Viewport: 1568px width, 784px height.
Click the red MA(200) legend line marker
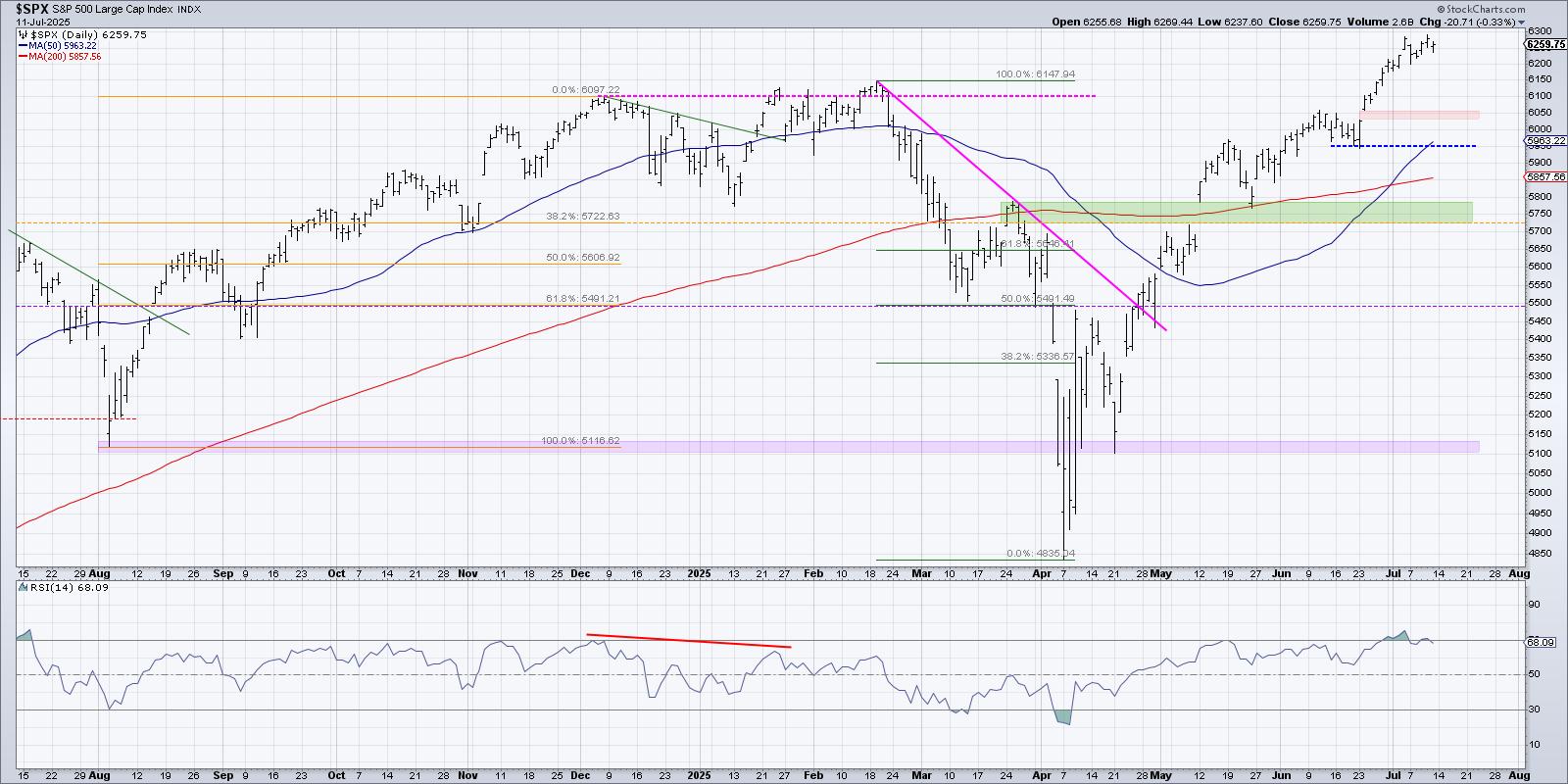tap(22, 57)
